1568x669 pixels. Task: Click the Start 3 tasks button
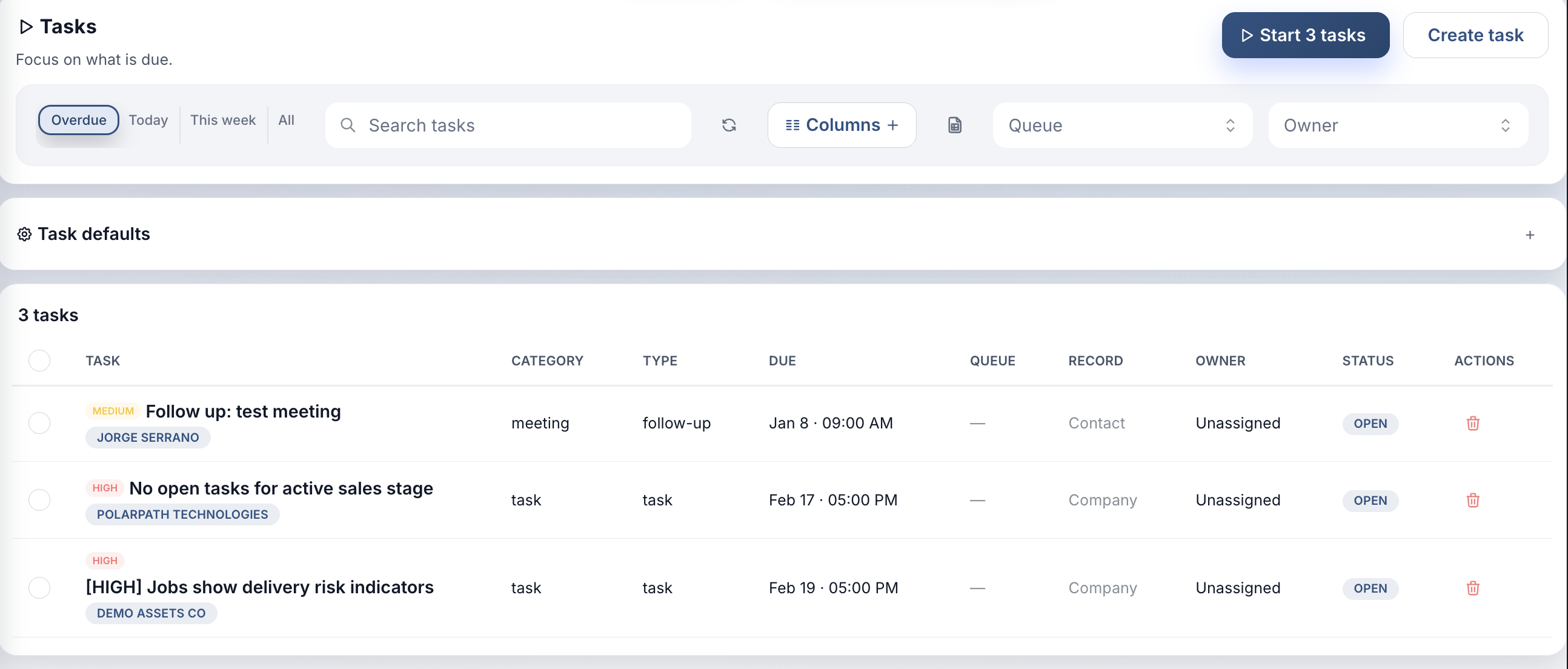click(1305, 35)
